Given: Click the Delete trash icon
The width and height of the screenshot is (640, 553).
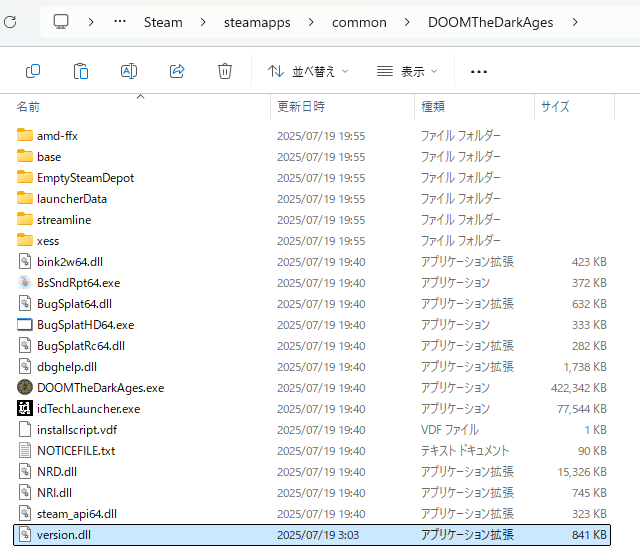Looking at the screenshot, I should [x=225, y=71].
